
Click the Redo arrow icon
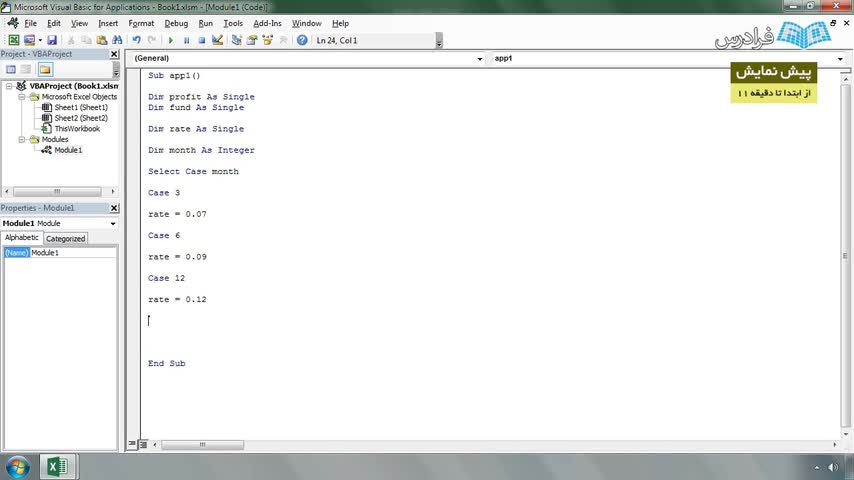pos(152,40)
